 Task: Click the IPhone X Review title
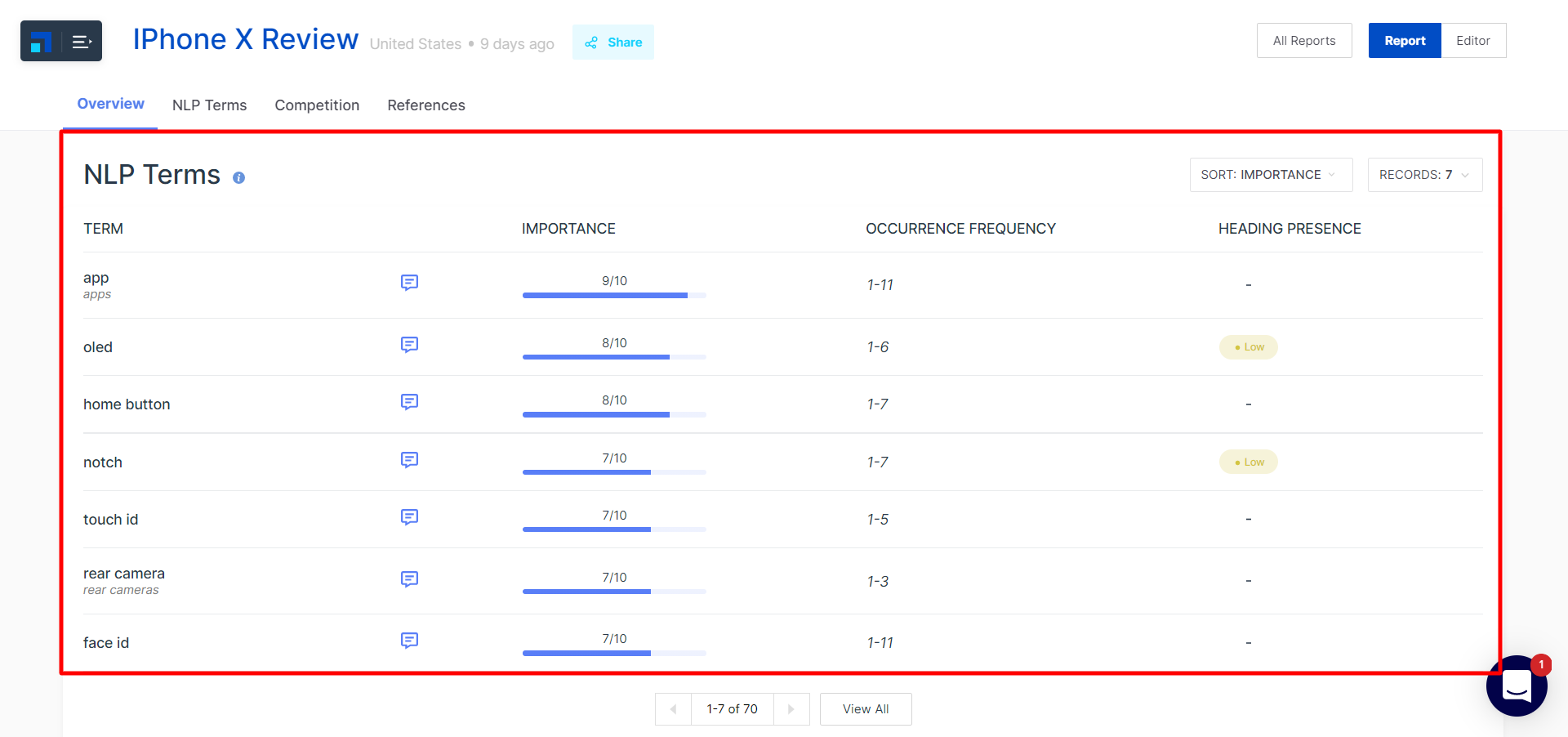click(x=246, y=39)
